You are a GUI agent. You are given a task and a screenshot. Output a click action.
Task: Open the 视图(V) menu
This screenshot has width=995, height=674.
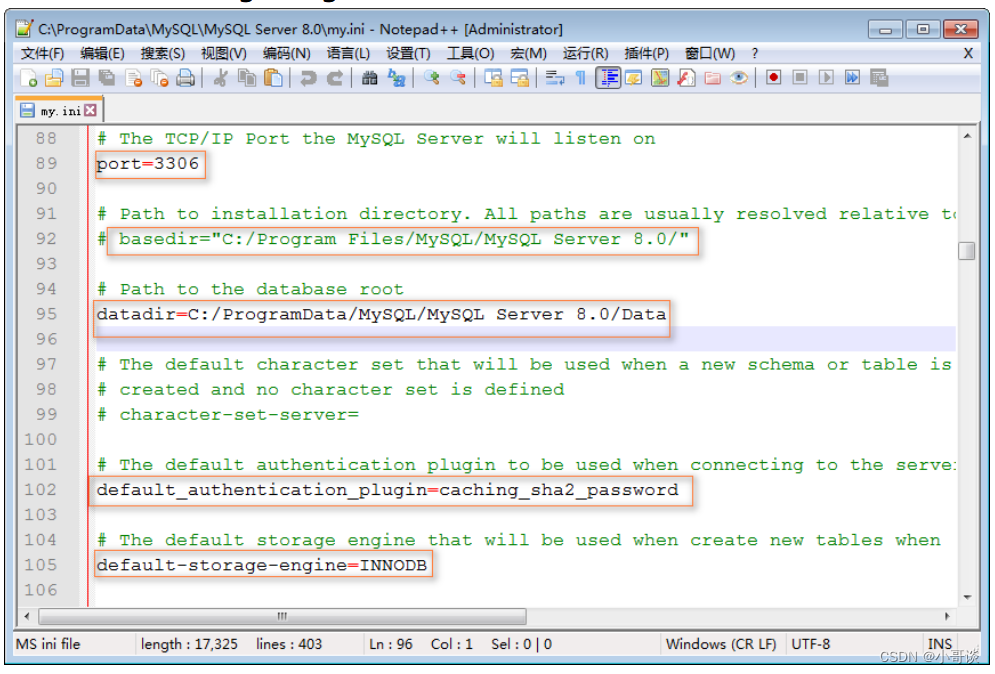[223, 53]
